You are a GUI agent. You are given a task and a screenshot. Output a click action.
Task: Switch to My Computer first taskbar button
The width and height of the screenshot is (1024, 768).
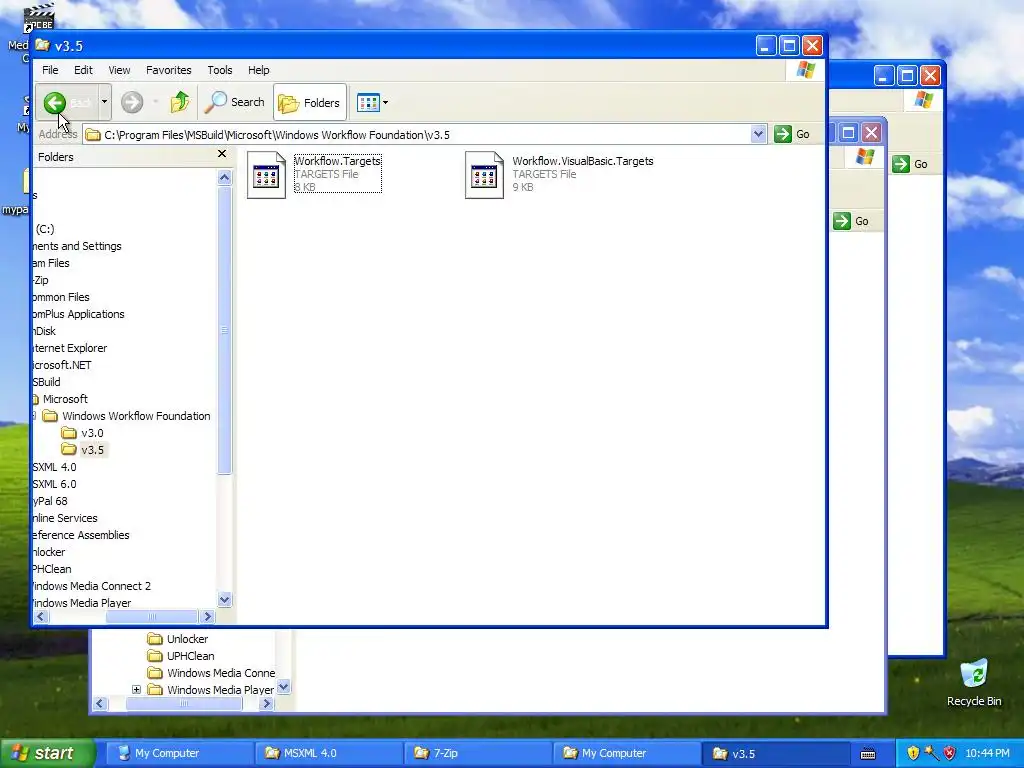[x=178, y=753]
